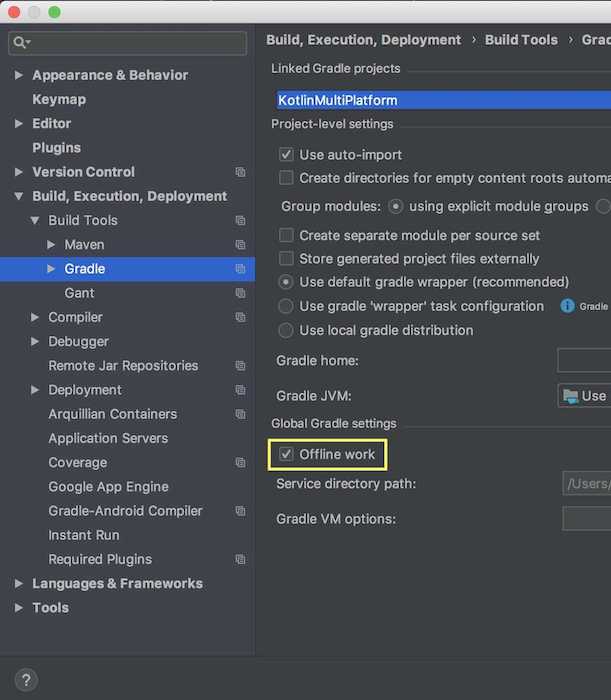Click the Gradle VM options field
This screenshot has width=611, height=700.
click(587, 519)
